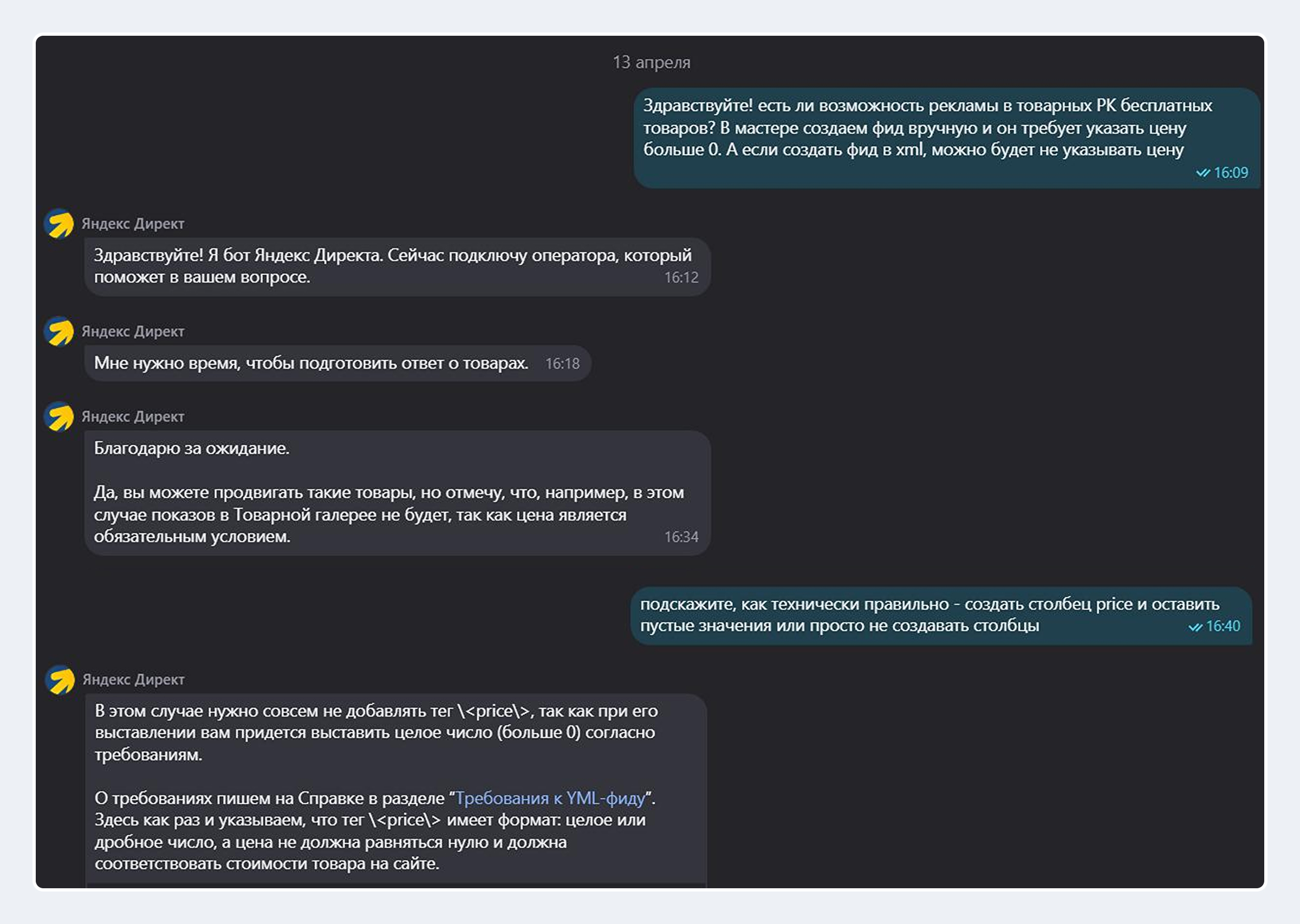Open avatar of bot greeting message at 16:12
The width and height of the screenshot is (1300, 924).
pyautogui.click(x=59, y=224)
